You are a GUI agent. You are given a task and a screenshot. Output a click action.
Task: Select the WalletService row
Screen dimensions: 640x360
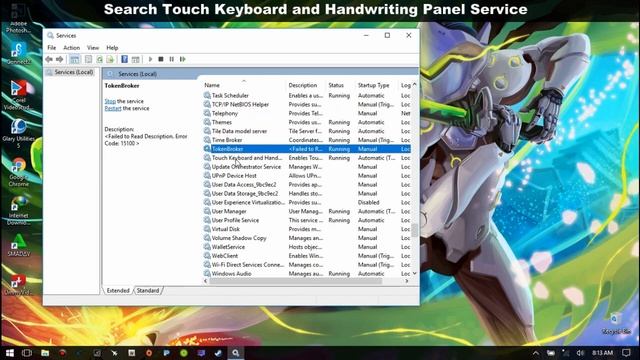(x=307, y=247)
